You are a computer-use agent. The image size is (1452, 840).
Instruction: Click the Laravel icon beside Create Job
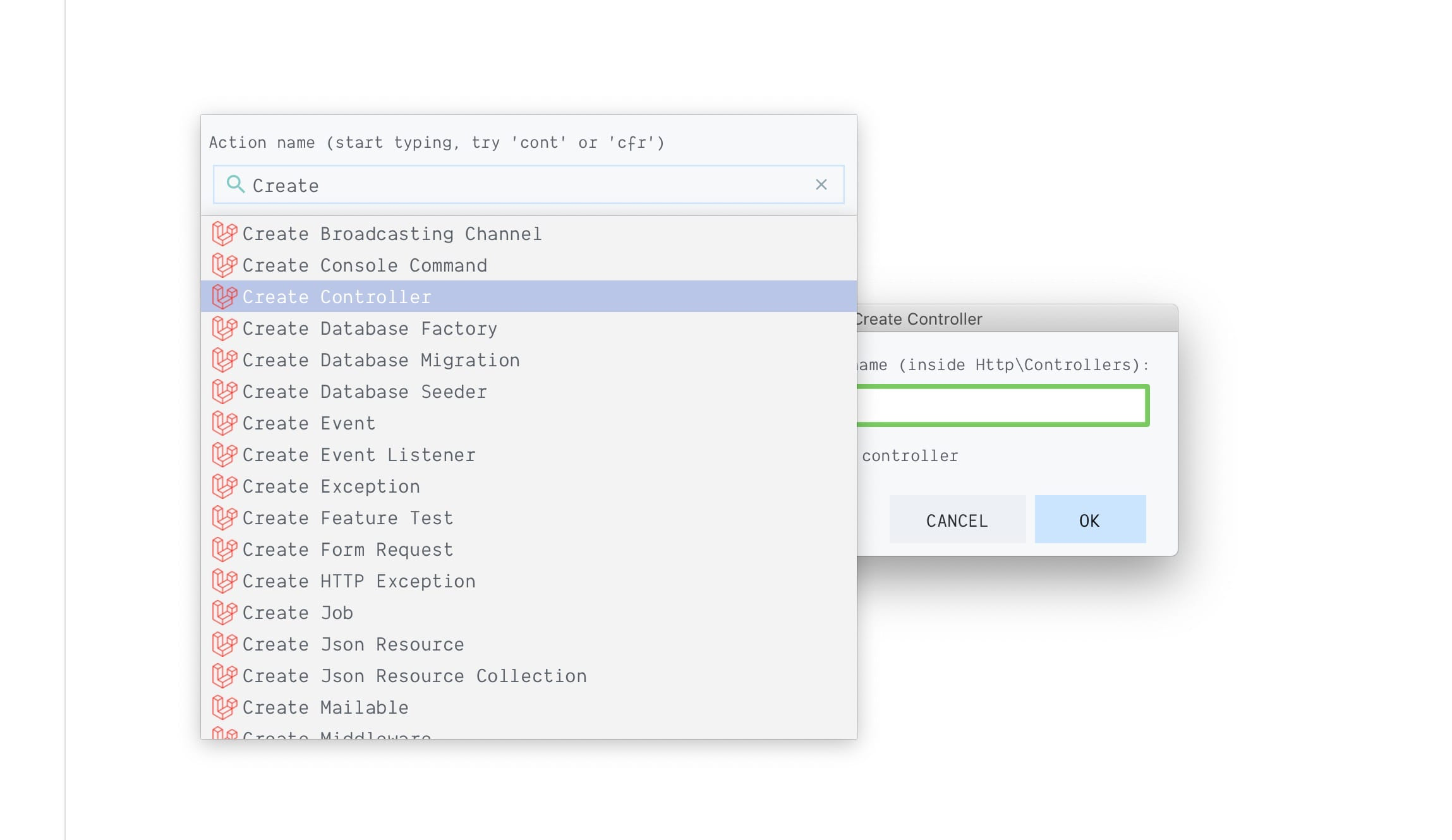224,612
